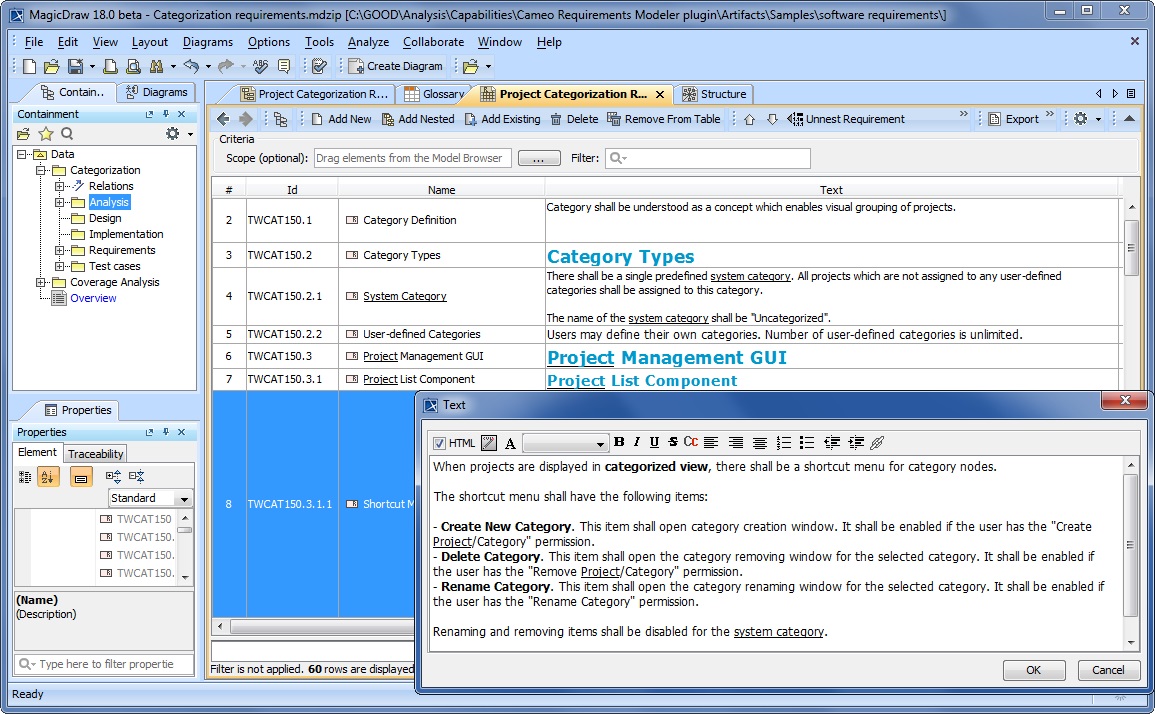Select the bulleted list icon
Screen dimensions: 1155x714
(808, 442)
